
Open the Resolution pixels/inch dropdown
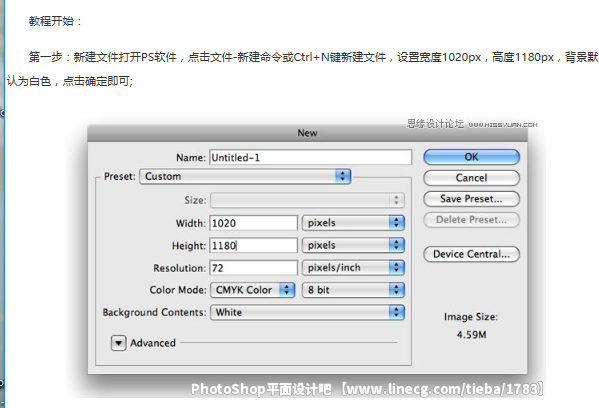coord(353,268)
